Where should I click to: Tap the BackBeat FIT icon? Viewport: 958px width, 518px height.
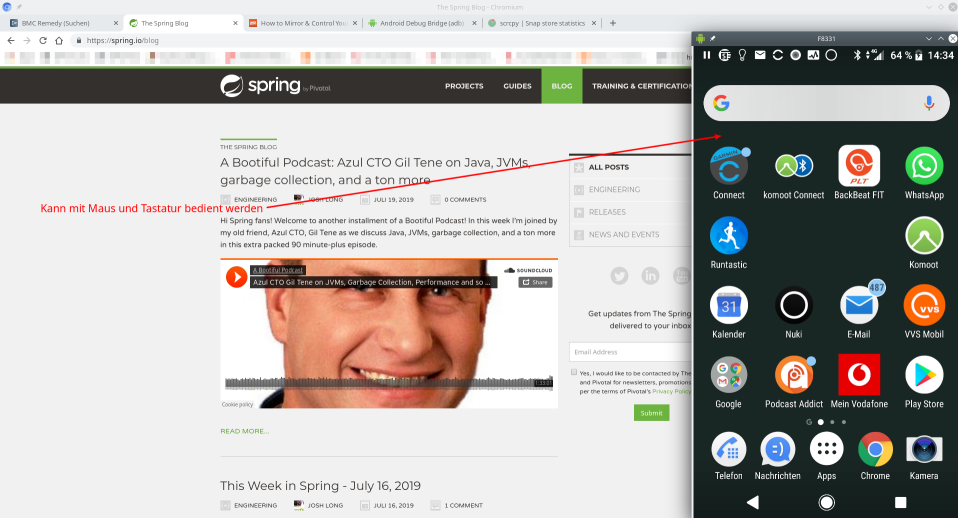[x=859, y=166]
